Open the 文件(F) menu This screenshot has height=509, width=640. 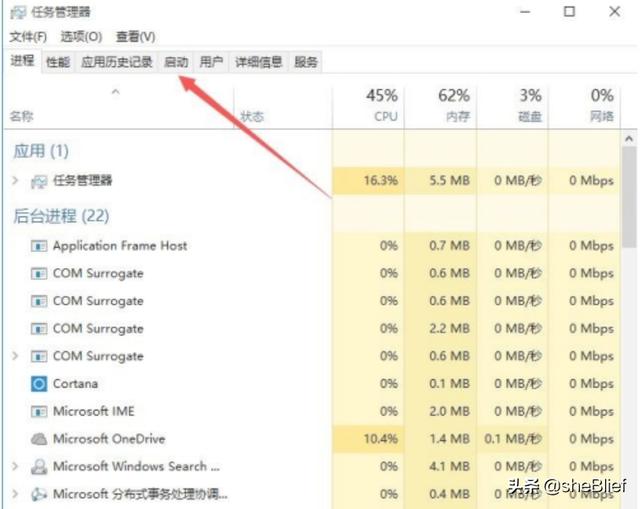28,37
